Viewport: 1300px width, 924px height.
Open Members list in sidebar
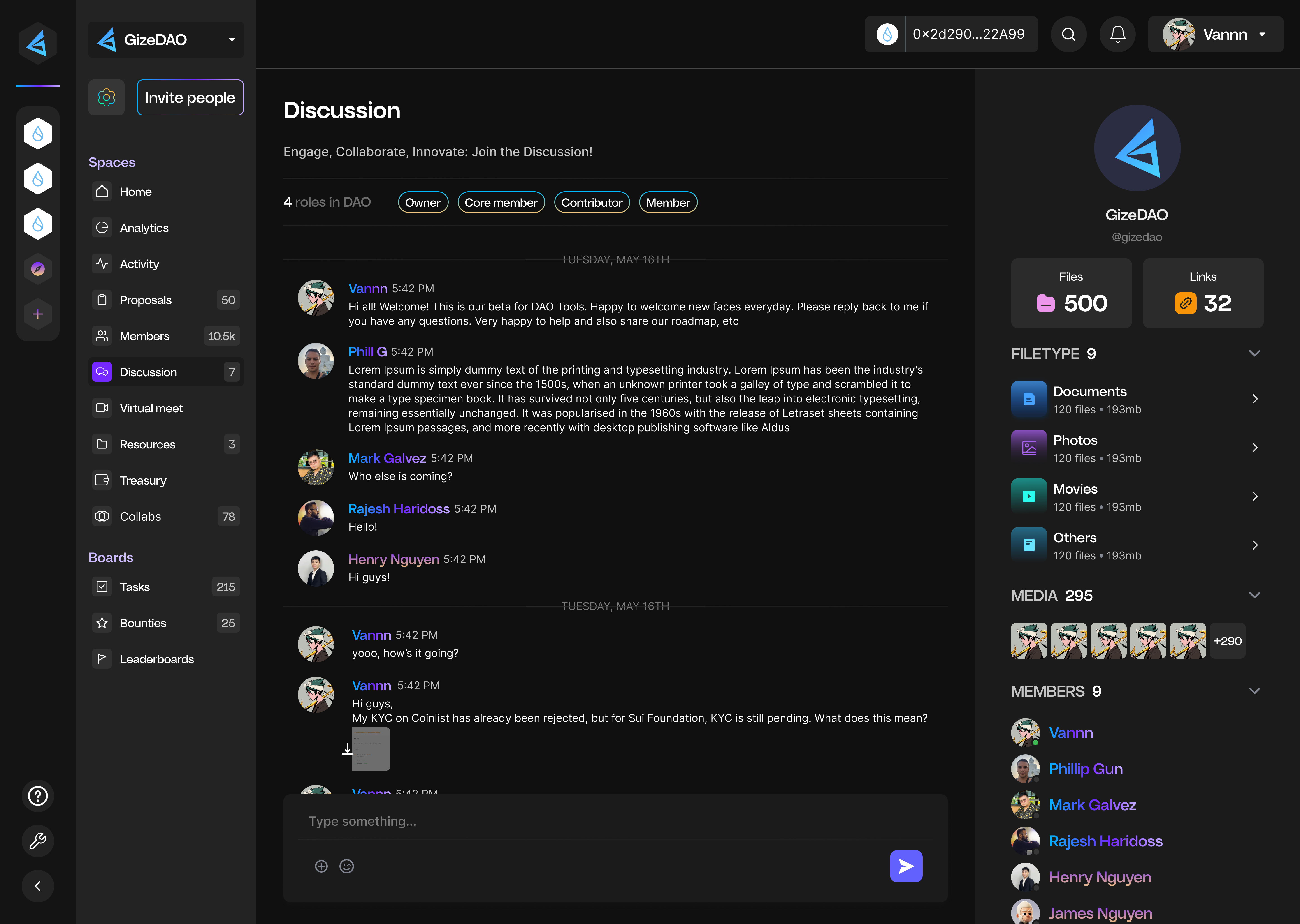[166, 336]
